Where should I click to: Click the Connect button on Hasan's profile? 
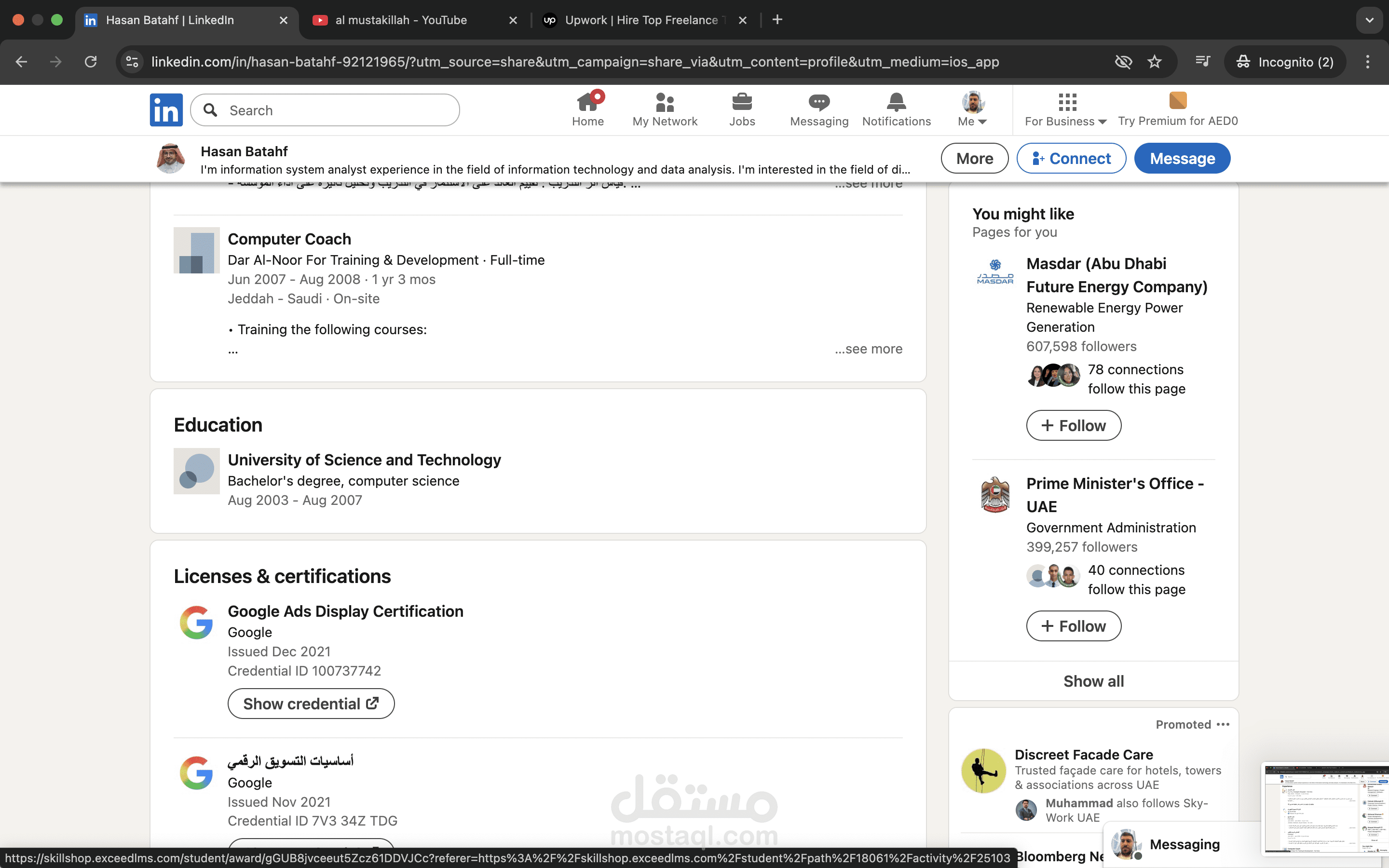(1071, 158)
